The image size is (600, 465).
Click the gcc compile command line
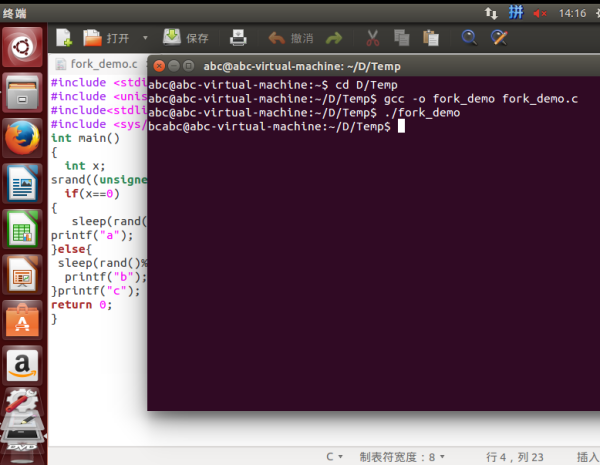[363, 99]
